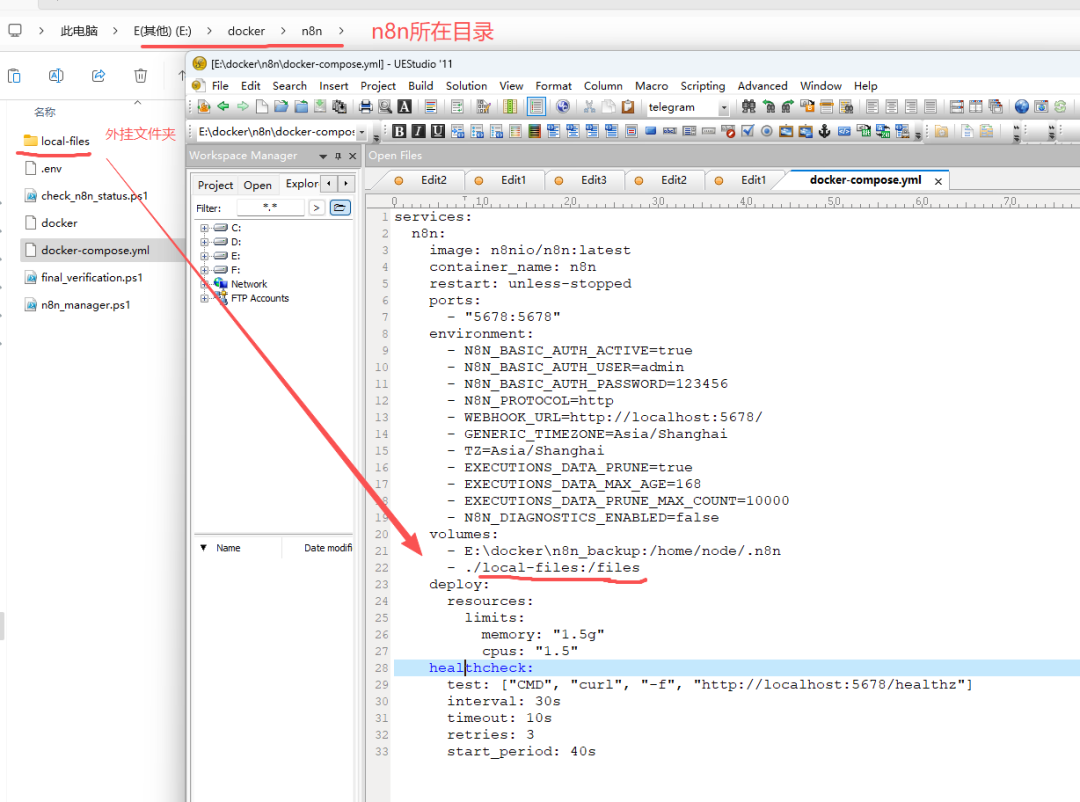Image resolution: width=1080 pixels, height=802 pixels.
Task: Click the green Back arrow icon
Action: point(223,107)
